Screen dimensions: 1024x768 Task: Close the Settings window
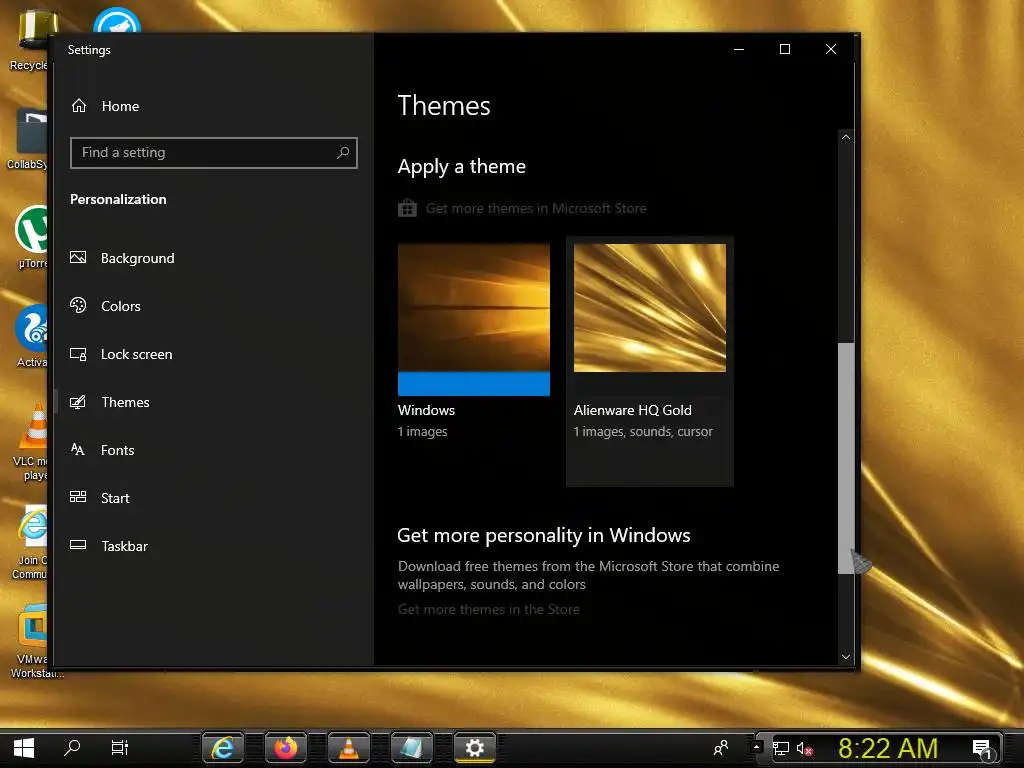[831, 49]
